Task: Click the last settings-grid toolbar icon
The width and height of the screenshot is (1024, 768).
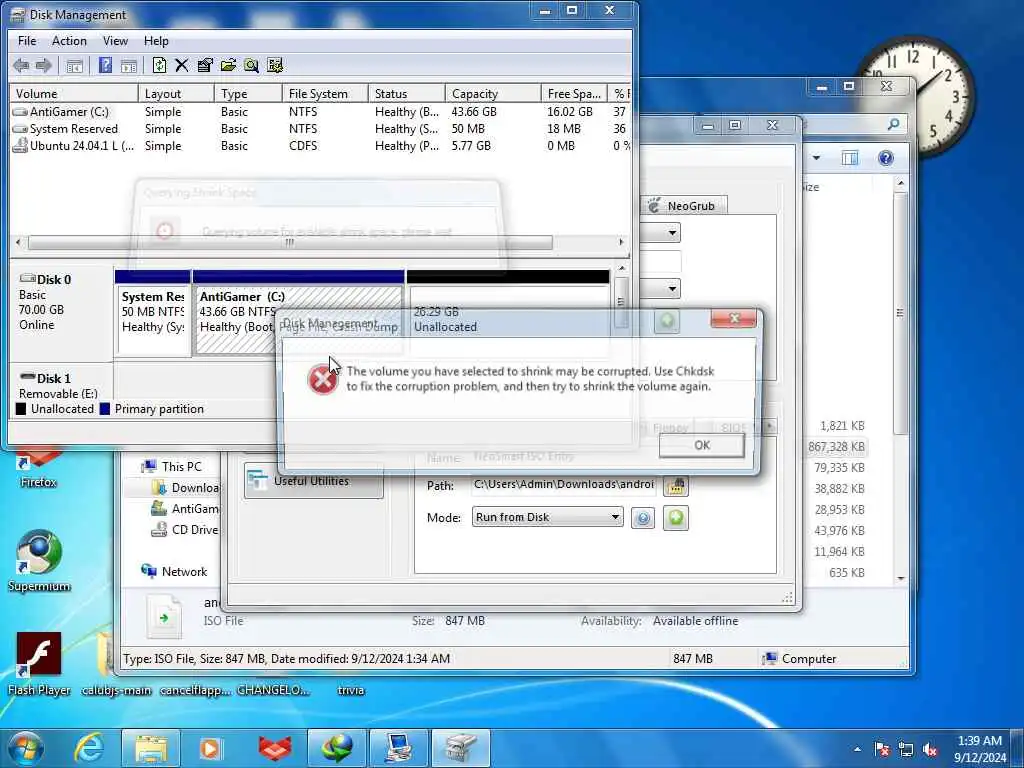Action: click(x=275, y=65)
